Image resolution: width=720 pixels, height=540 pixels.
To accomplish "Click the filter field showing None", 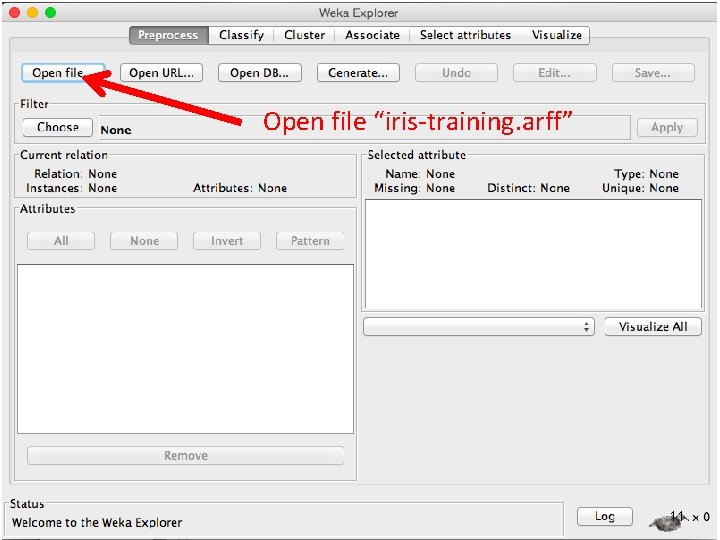I will (x=365, y=128).
